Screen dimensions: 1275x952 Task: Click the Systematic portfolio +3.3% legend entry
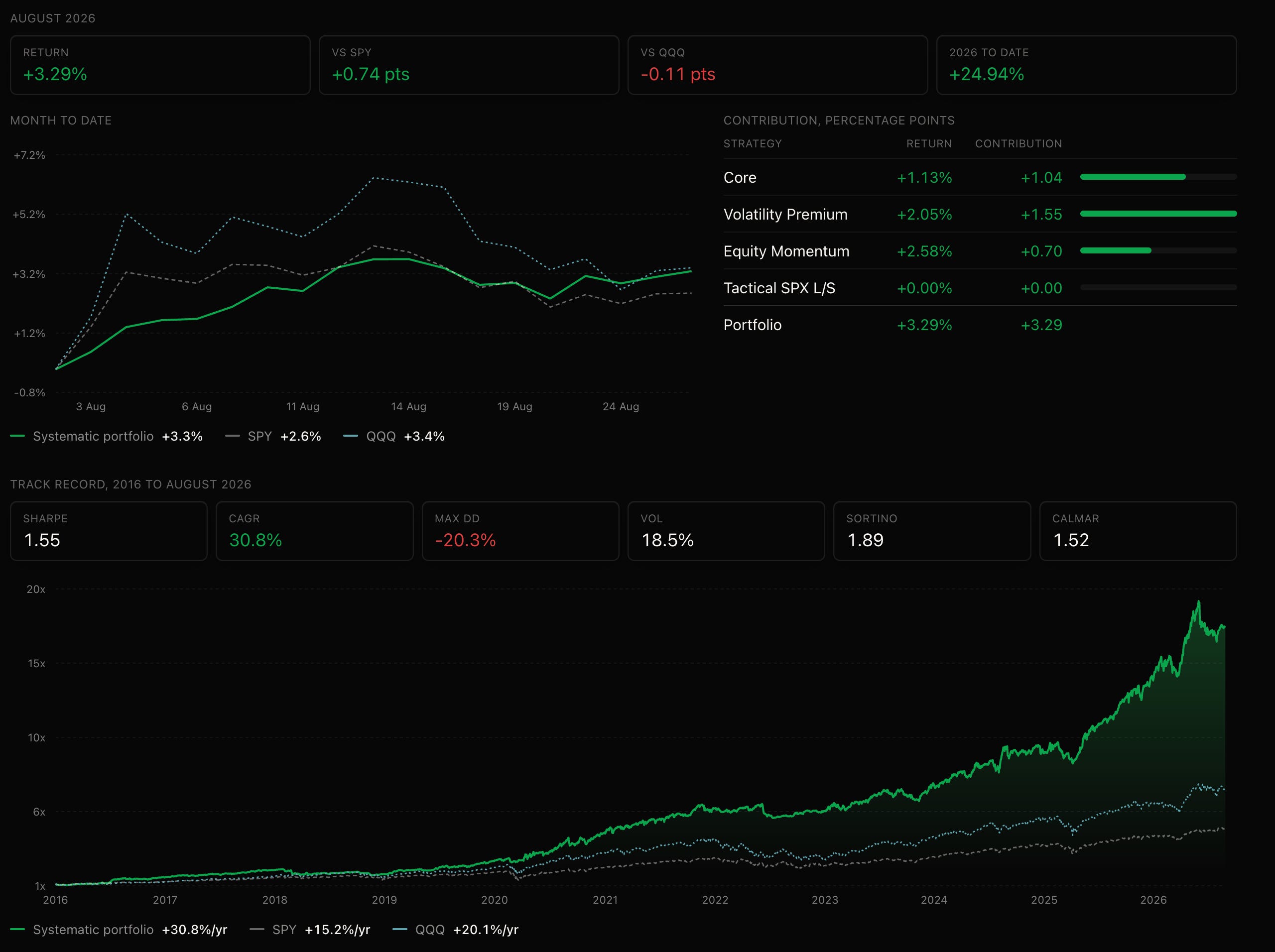[x=107, y=436]
